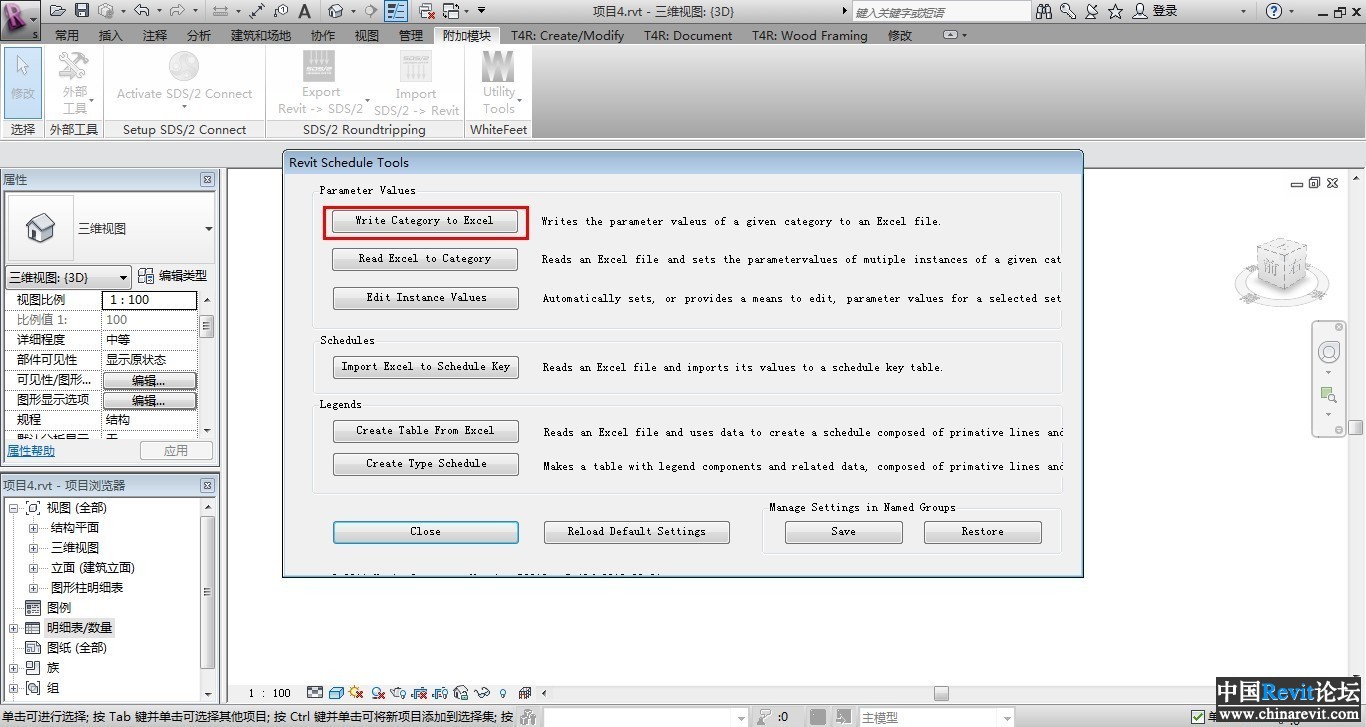Click the Create Type Schedule button

pyautogui.click(x=426, y=464)
